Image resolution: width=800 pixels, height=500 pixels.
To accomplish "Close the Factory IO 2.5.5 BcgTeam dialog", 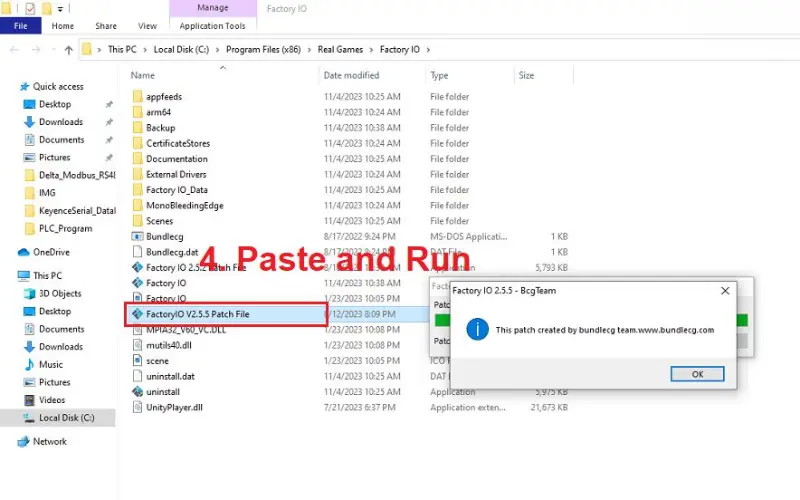I will [x=725, y=291].
